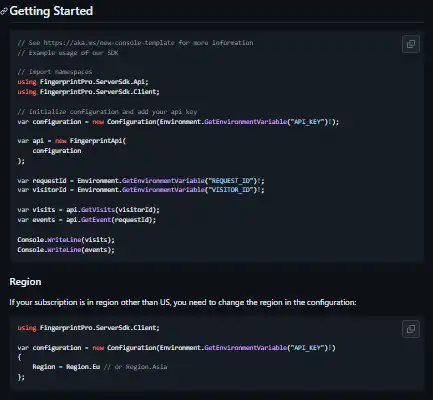This screenshot has width=433, height=400.
Task: Click first 'using FingerprintPro.ServerSdk.Client;' line
Action: (x=88, y=92)
